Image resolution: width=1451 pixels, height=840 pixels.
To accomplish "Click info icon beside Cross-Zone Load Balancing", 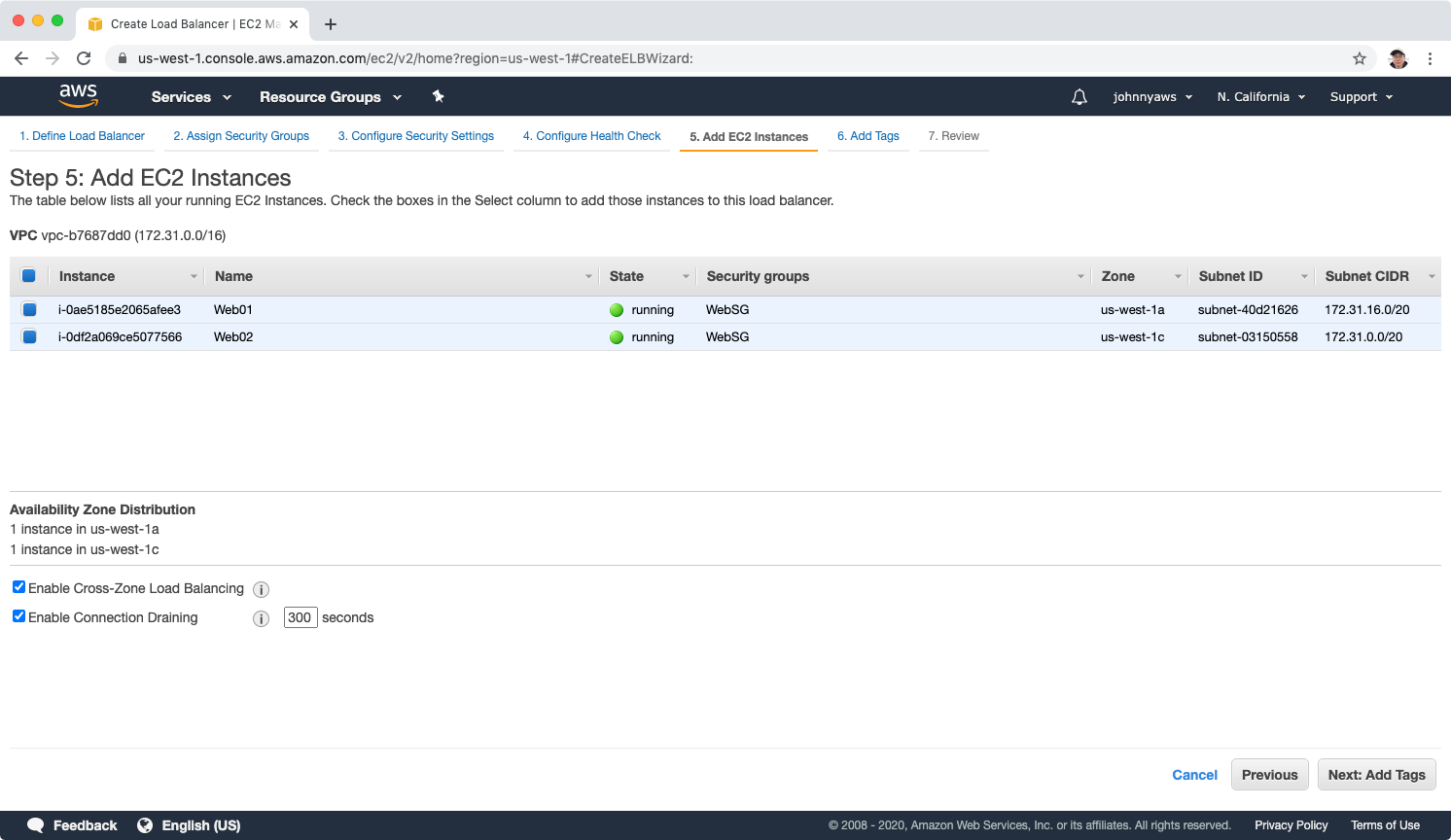I will 261,589.
